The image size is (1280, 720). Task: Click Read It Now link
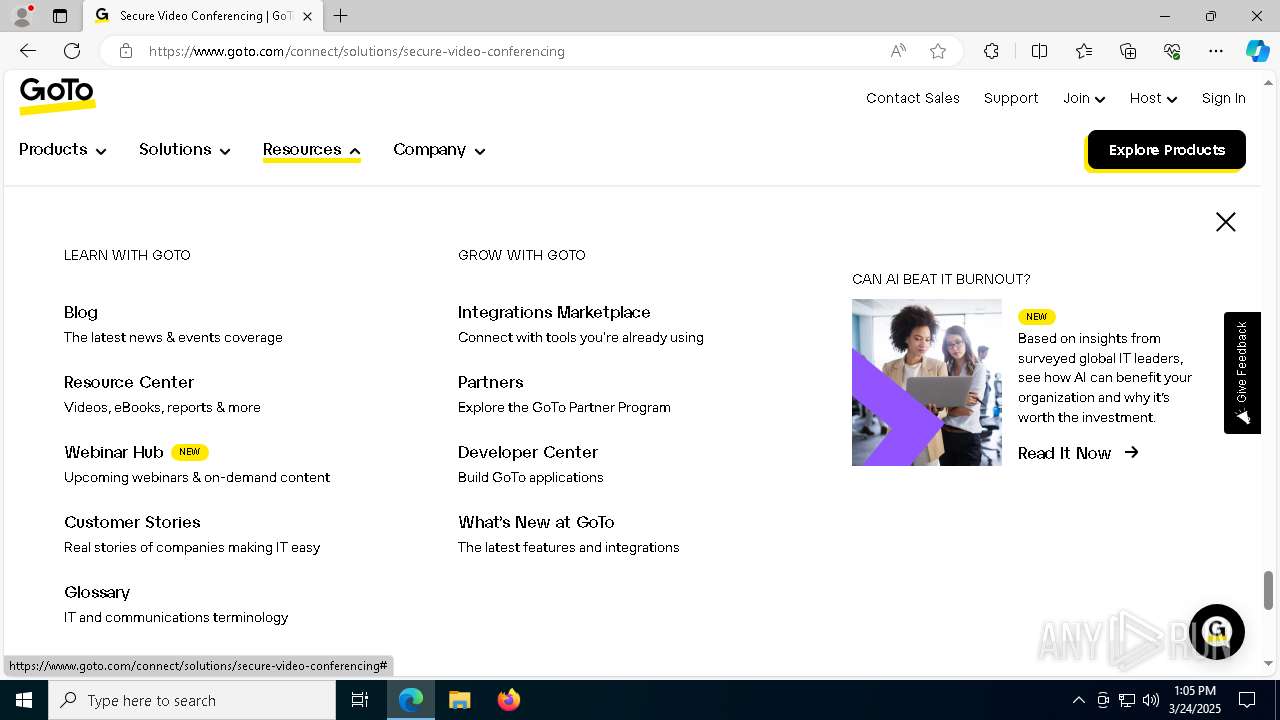(x=1078, y=453)
